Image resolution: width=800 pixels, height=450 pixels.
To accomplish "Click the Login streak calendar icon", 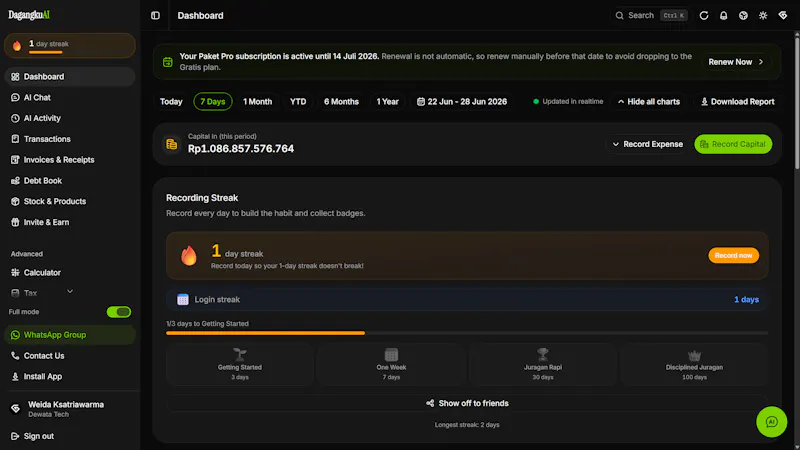I will pos(183,299).
